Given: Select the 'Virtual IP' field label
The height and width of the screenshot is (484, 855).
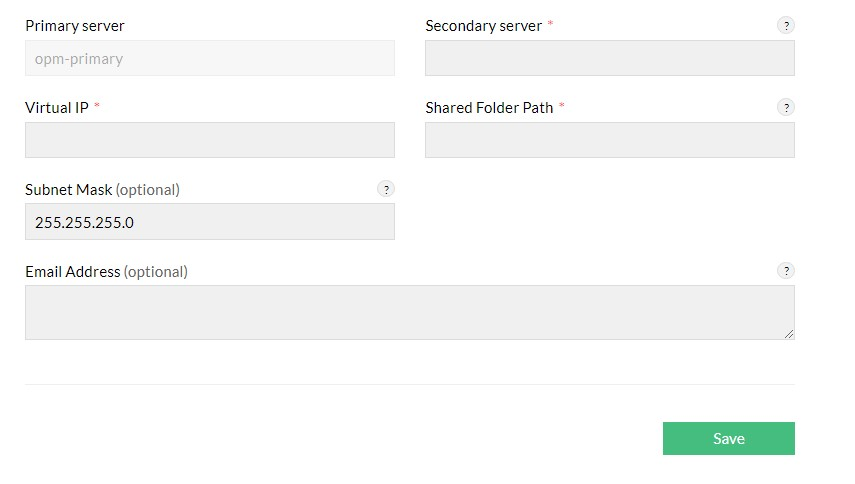Looking at the screenshot, I should coord(57,108).
